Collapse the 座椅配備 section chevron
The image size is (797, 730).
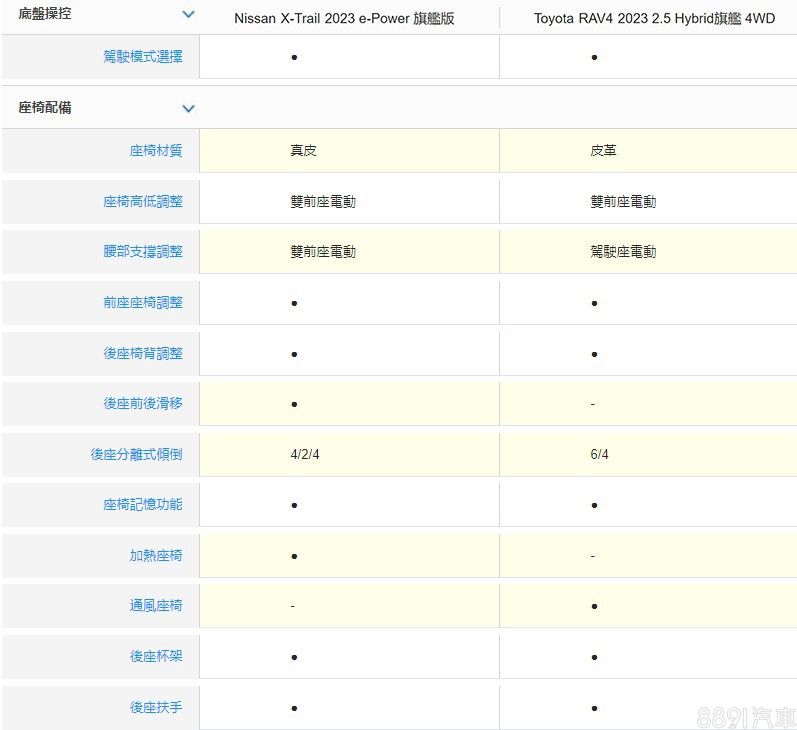click(x=188, y=108)
